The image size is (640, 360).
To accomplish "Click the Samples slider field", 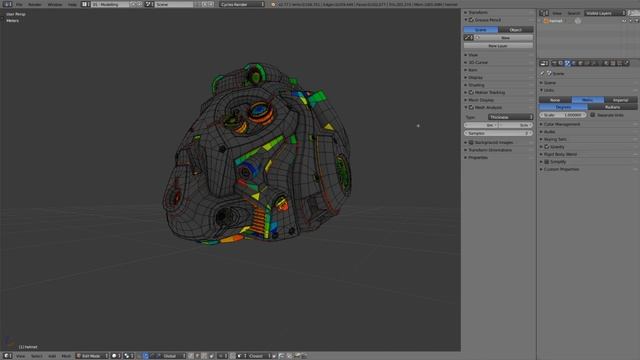I will point(498,133).
